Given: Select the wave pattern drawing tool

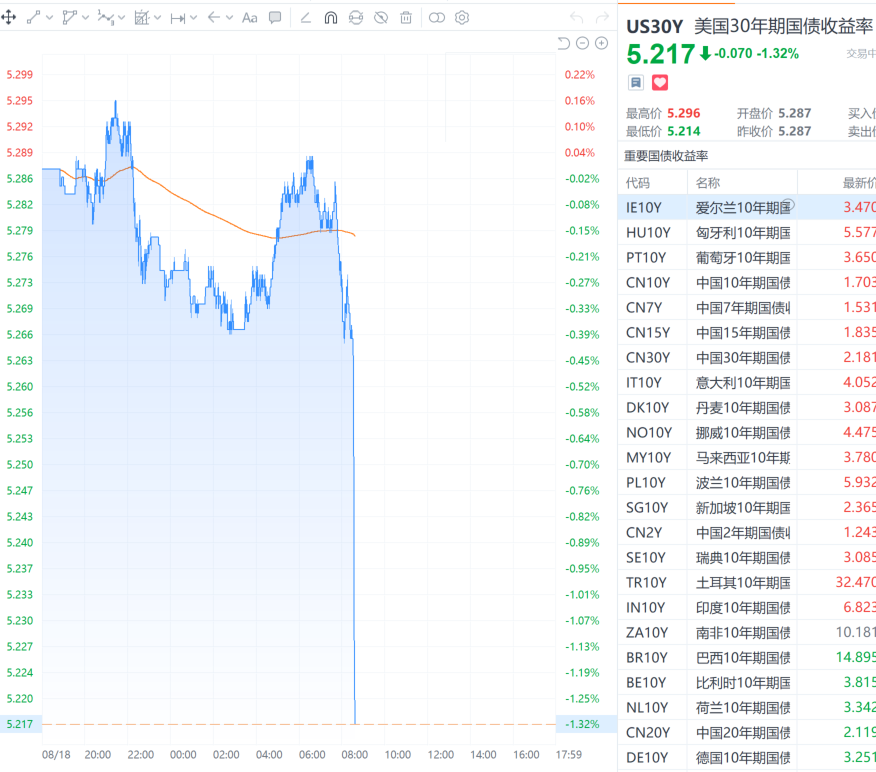Looking at the screenshot, I should (x=105, y=18).
